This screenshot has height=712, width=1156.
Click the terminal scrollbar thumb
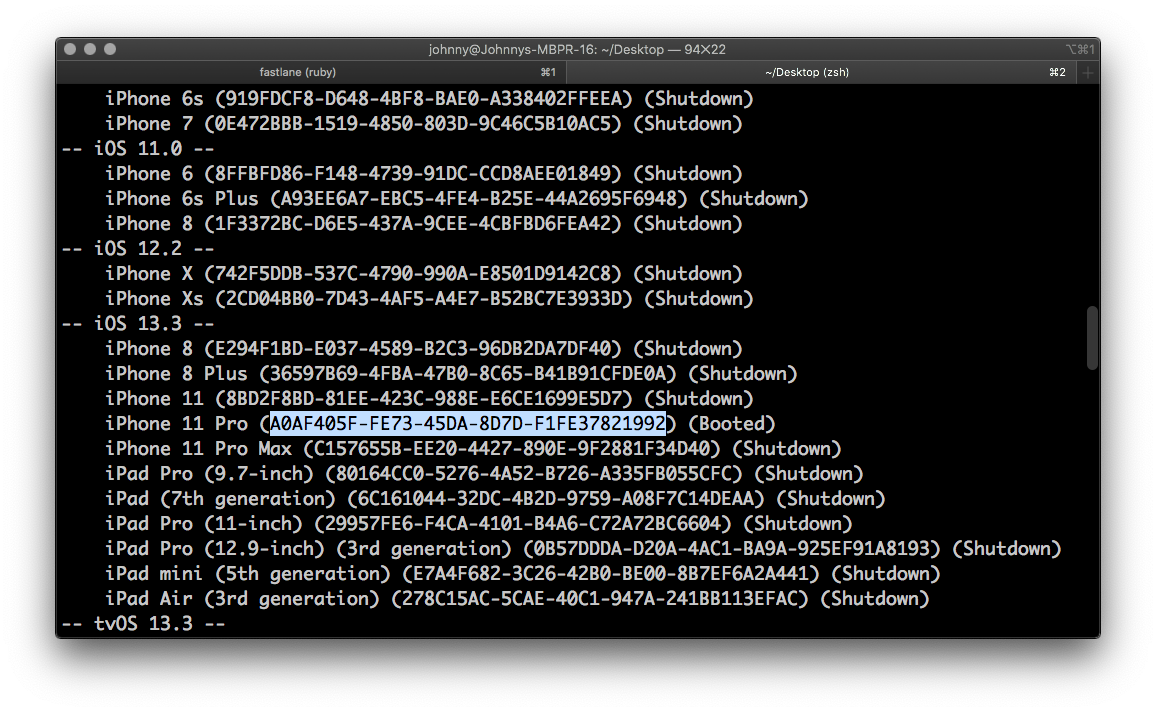(1093, 338)
